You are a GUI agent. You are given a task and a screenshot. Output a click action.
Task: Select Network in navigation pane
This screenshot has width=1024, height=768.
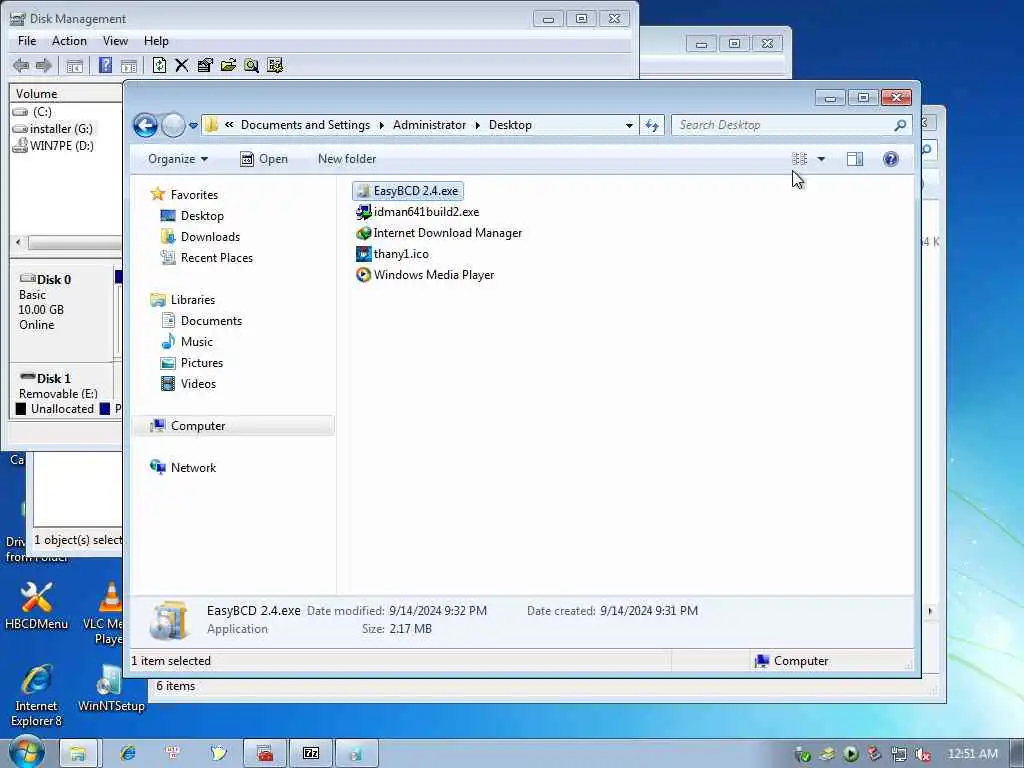pyautogui.click(x=183, y=468)
